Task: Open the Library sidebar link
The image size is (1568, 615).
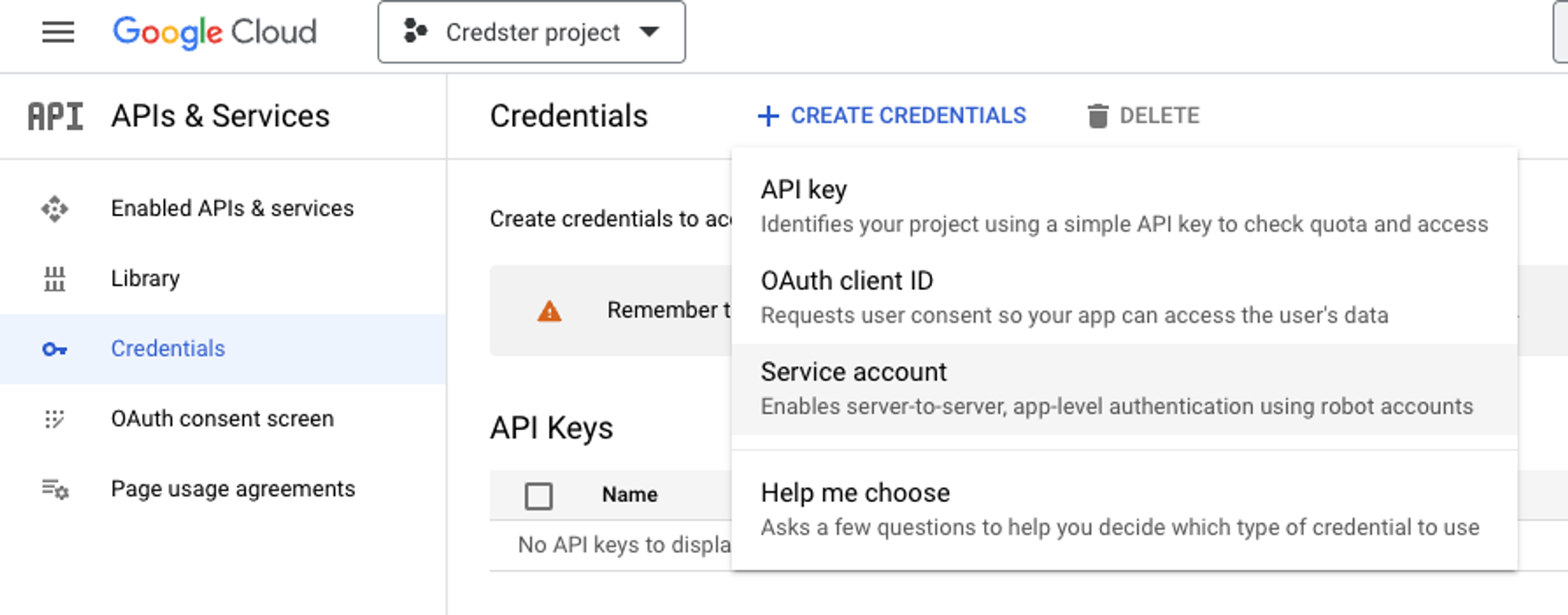Action: [146, 279]
